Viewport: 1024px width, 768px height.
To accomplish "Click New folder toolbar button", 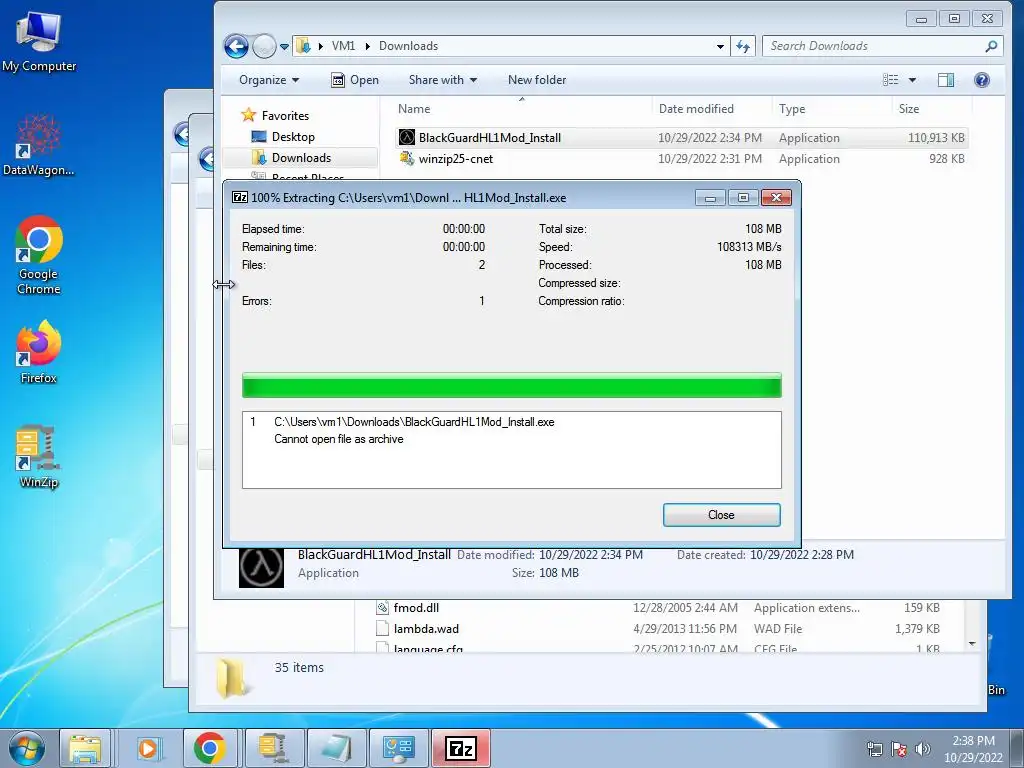I will [537, 80].
